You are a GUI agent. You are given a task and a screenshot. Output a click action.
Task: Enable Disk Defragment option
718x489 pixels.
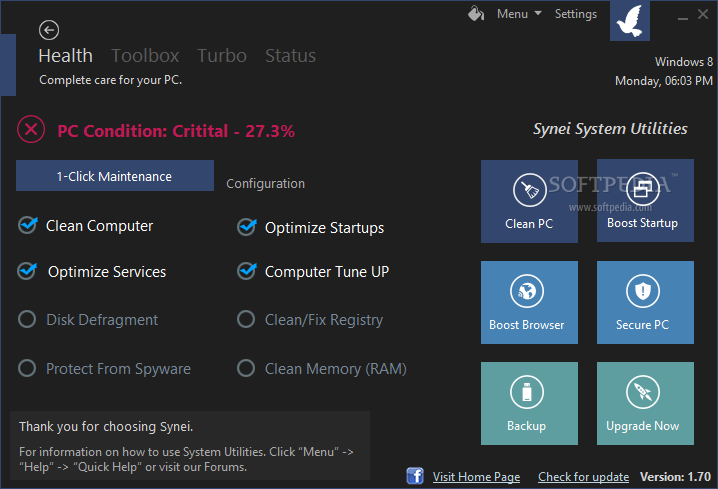[27, 319]
